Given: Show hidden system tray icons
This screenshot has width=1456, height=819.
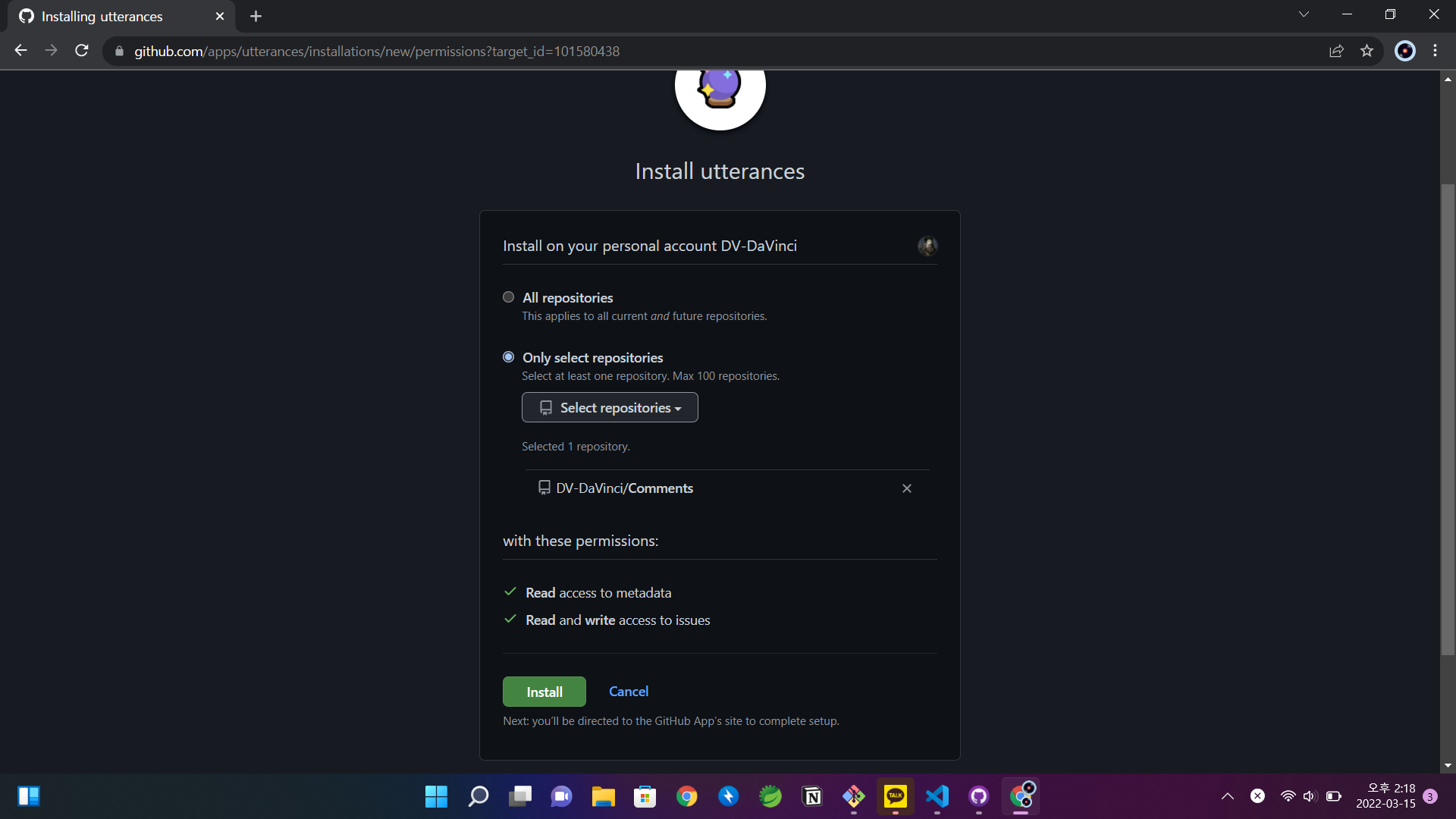Looking at the screenshot, I should [1227, 796].
